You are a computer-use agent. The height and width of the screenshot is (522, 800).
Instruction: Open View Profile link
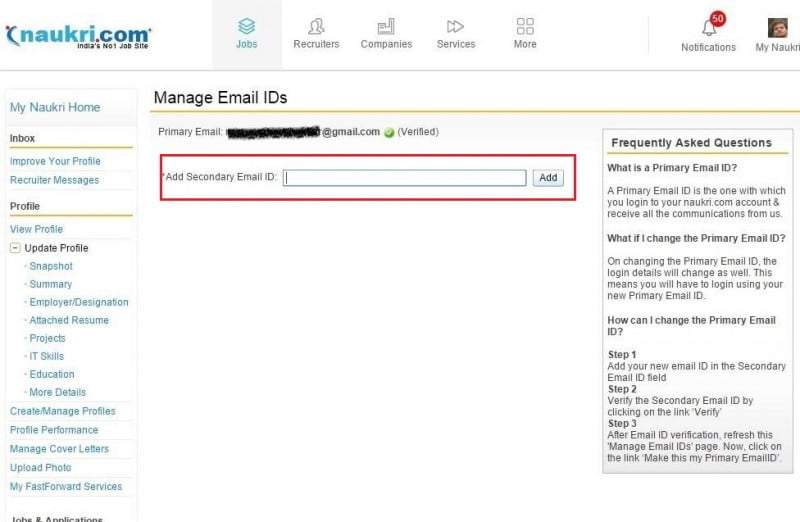36,229
